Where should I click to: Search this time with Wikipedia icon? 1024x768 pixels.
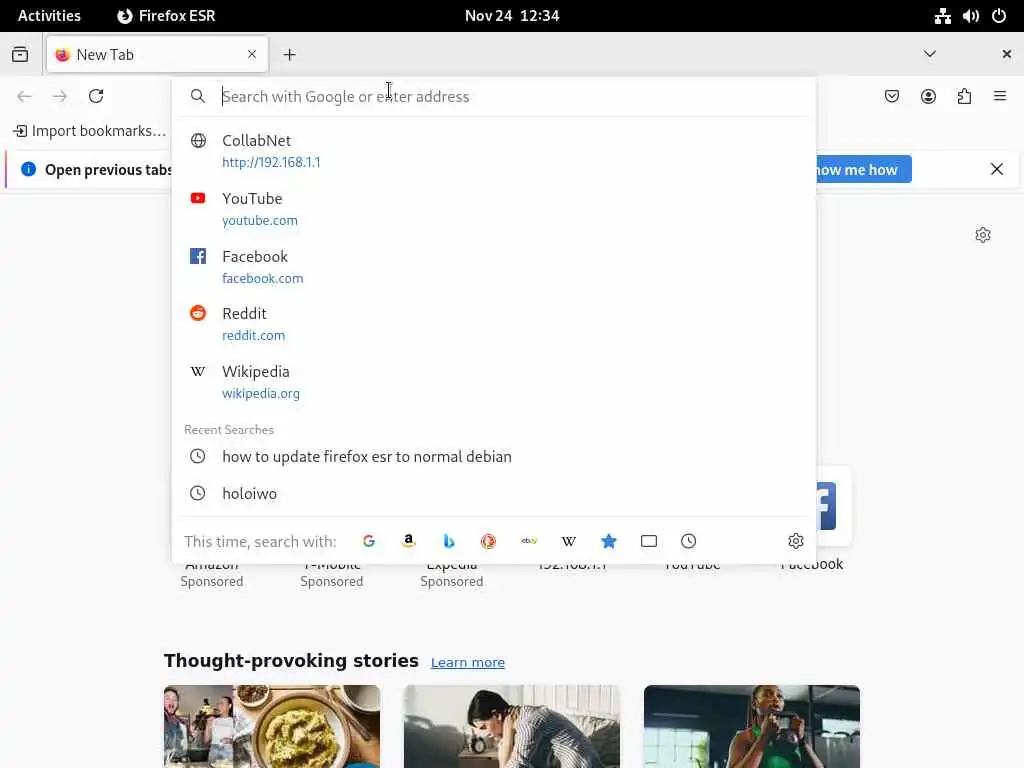click(569, 541)
